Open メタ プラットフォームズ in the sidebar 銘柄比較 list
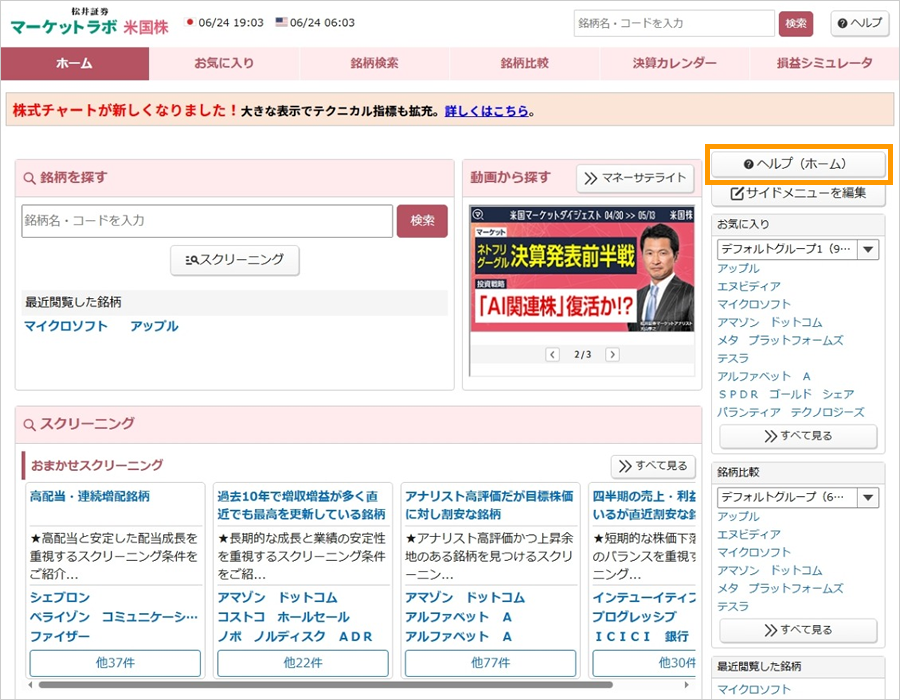 tap(781, 588)
